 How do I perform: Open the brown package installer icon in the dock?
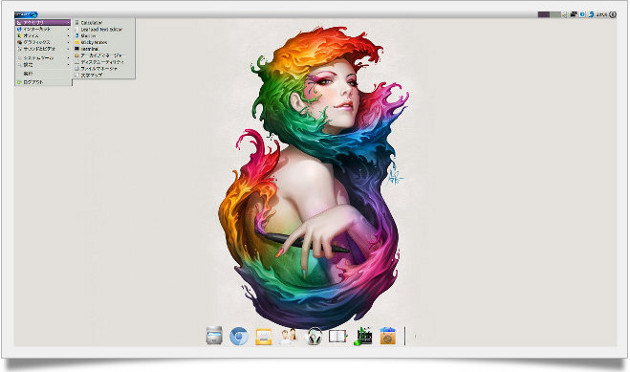(388, 336)
